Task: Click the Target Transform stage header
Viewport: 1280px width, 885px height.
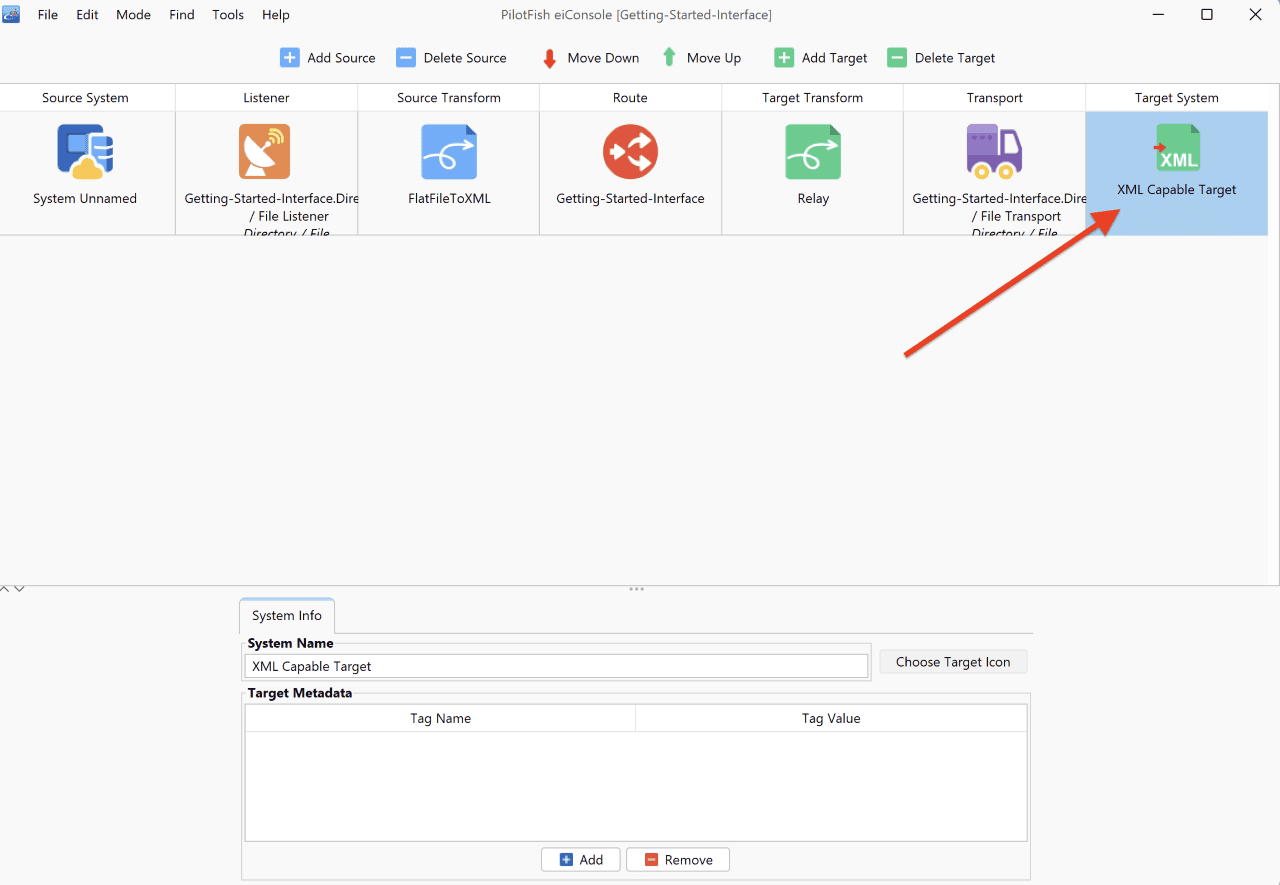Action: [812, 98]
